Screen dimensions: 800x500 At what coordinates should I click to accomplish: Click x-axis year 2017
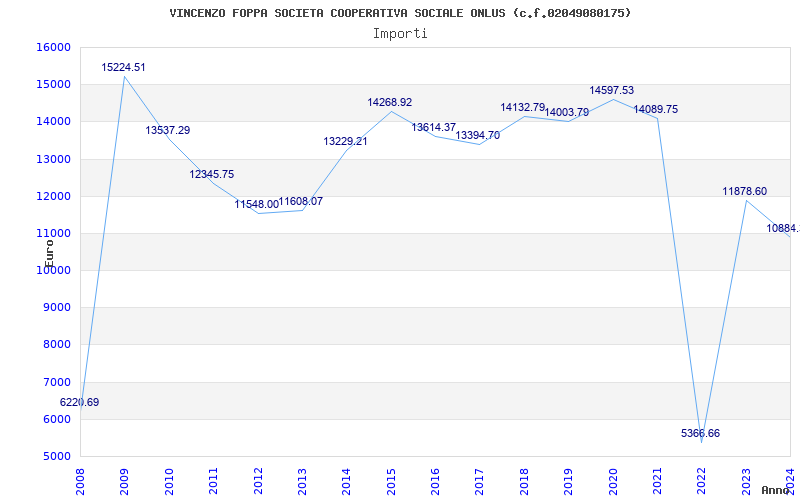click(x=480, y=481)
